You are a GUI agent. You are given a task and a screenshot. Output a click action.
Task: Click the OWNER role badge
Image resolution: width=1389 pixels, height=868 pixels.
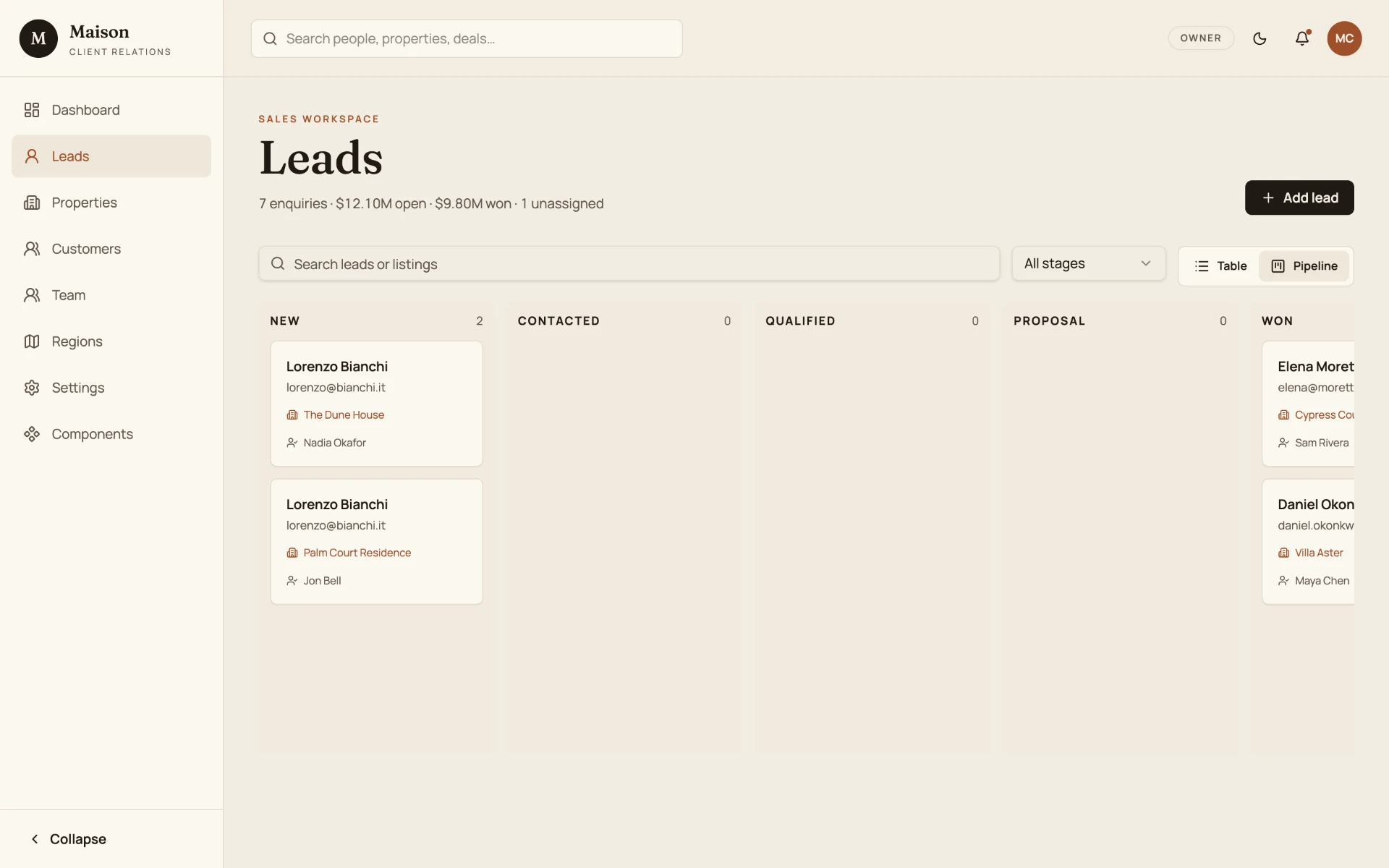pos(1201,38)
